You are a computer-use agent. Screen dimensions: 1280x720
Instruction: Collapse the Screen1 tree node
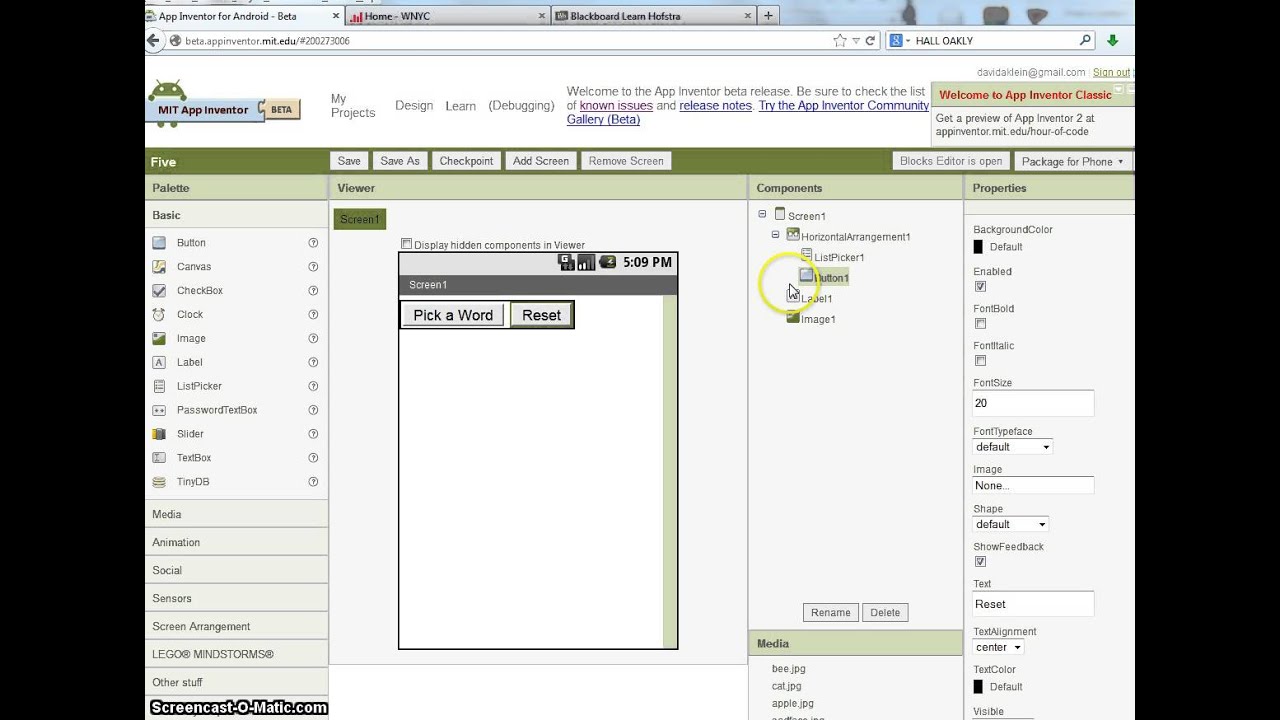click(762, 214)
